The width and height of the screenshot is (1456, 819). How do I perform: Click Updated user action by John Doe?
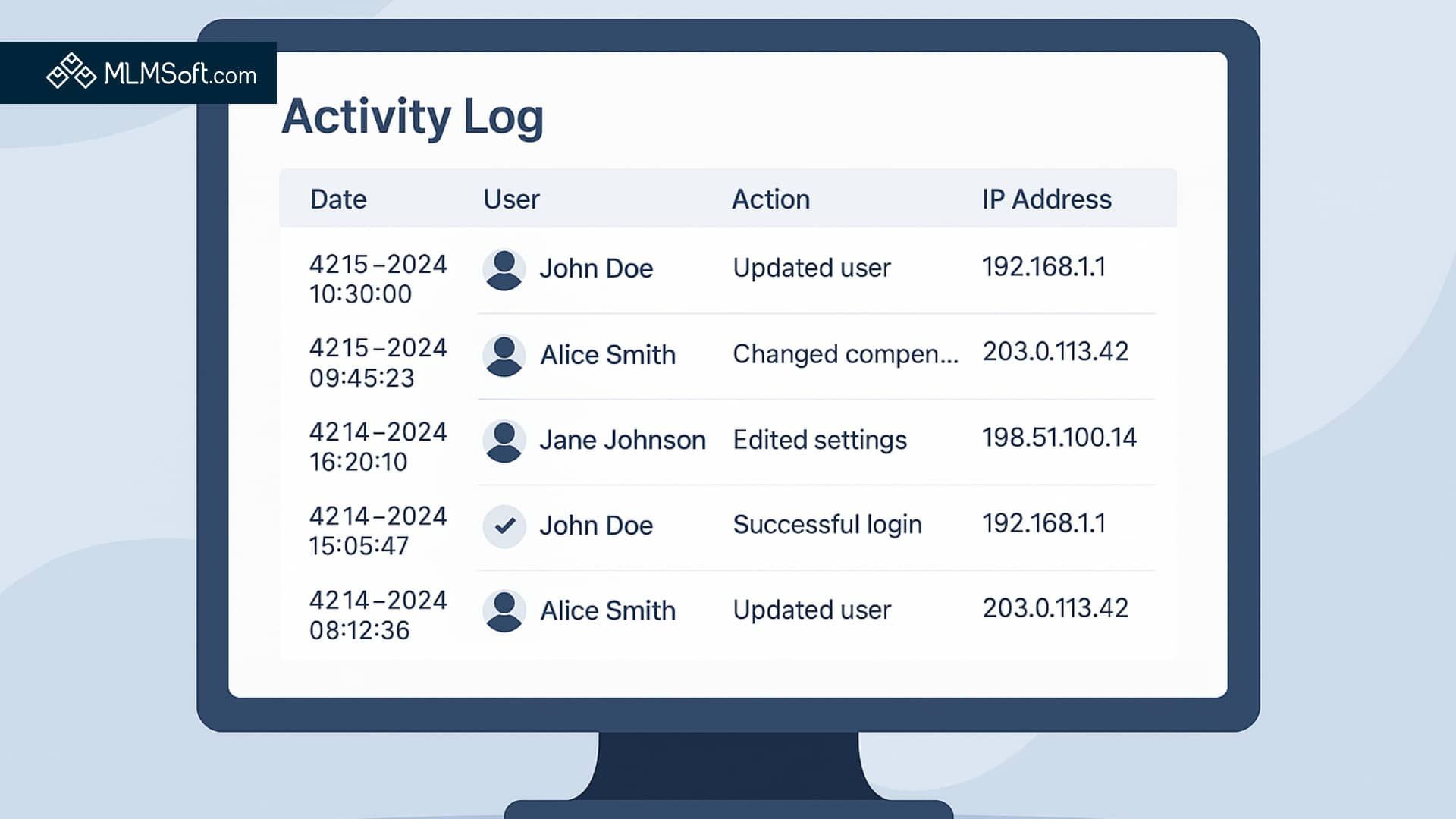(811, 268)
